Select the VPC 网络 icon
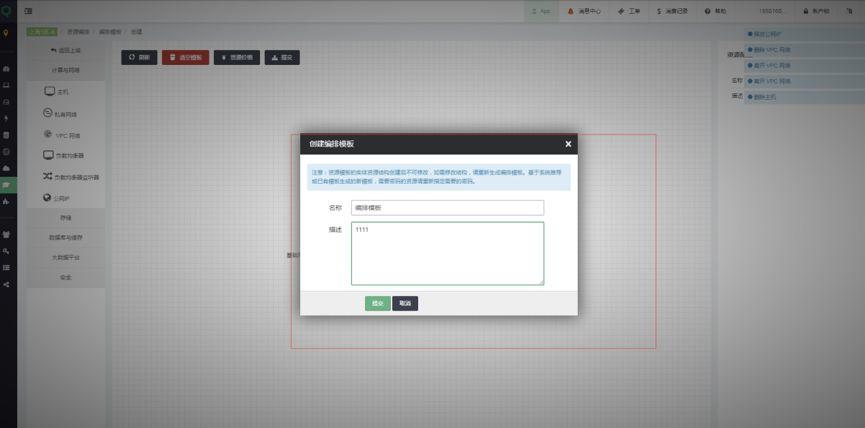The width and height of the screenshot is (865, 428). (x=48, y=134)
